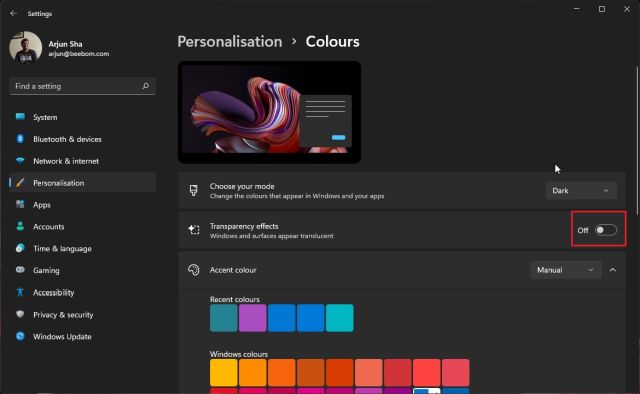The height and width of the screenshot is (394, 640).
Task: Open Network & internet settings
Action: (82, 161)
